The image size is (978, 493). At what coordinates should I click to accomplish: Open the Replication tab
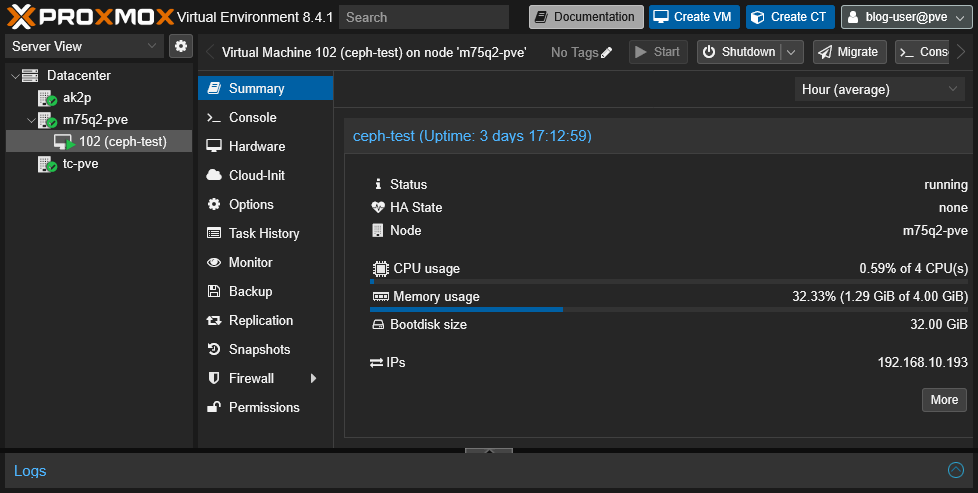(266, 320)
